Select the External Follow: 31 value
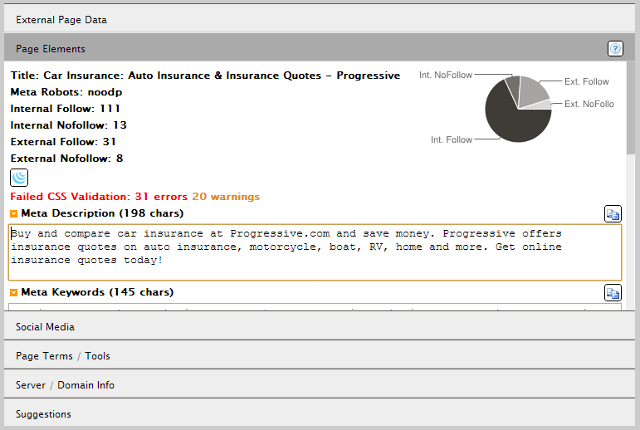The image size is (640, 430). (x=63, y=142)
